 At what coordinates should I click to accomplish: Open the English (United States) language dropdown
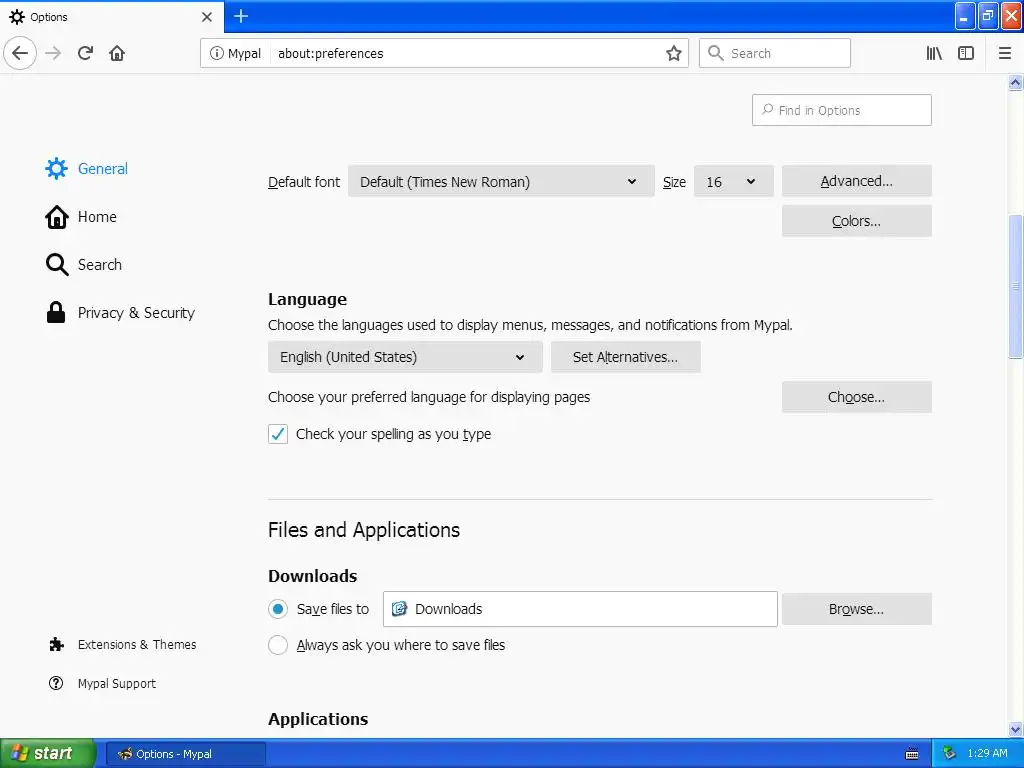404,357
